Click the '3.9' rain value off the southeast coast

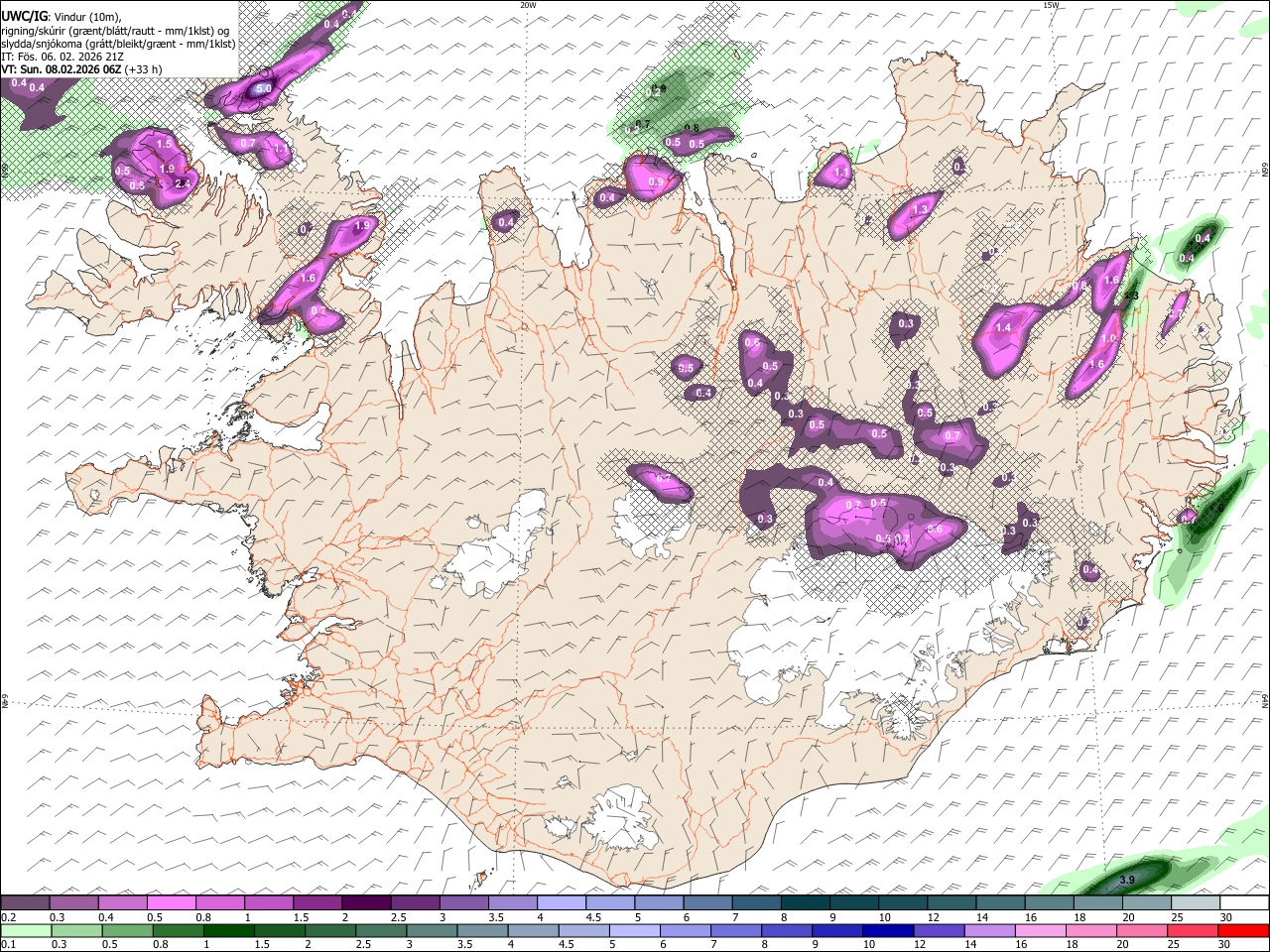pyautogui.click(x=1127, y=881)
